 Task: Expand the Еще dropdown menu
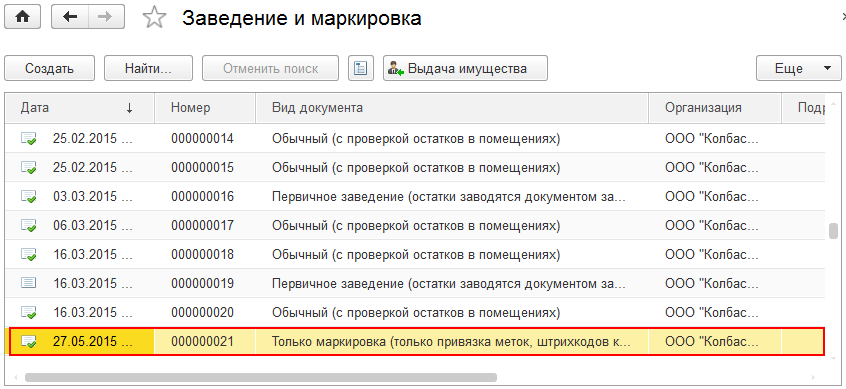tap(799, 69)
